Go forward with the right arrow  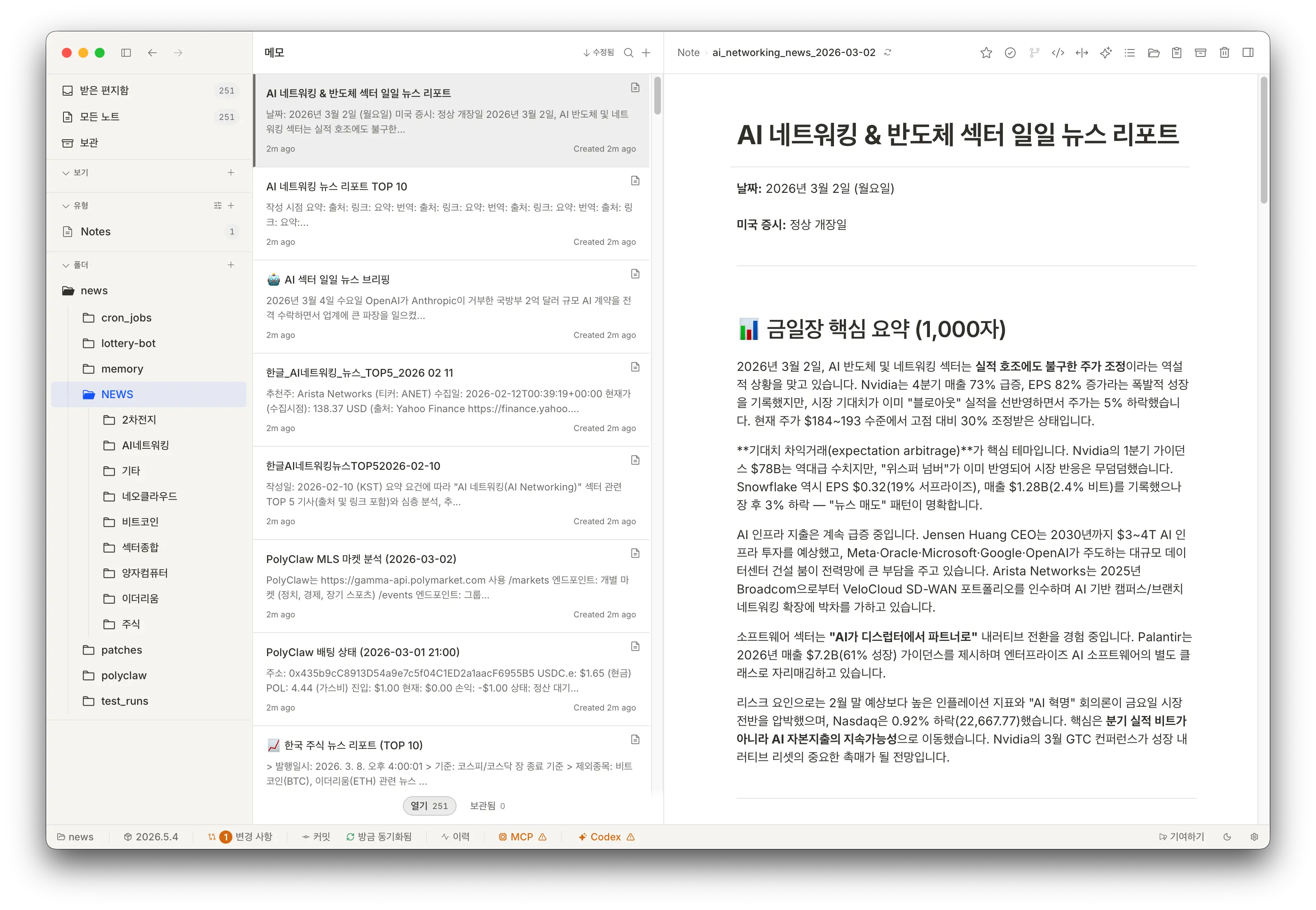(x=178, y=53)
